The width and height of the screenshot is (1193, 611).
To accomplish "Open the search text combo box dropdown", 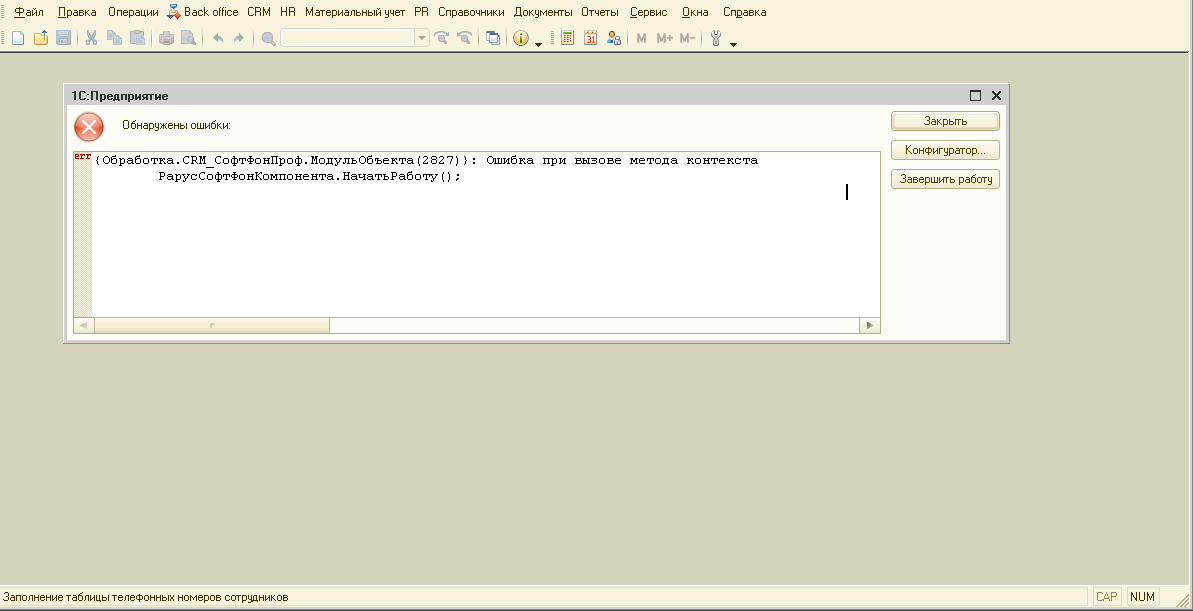I will click(x=422, y=38).
